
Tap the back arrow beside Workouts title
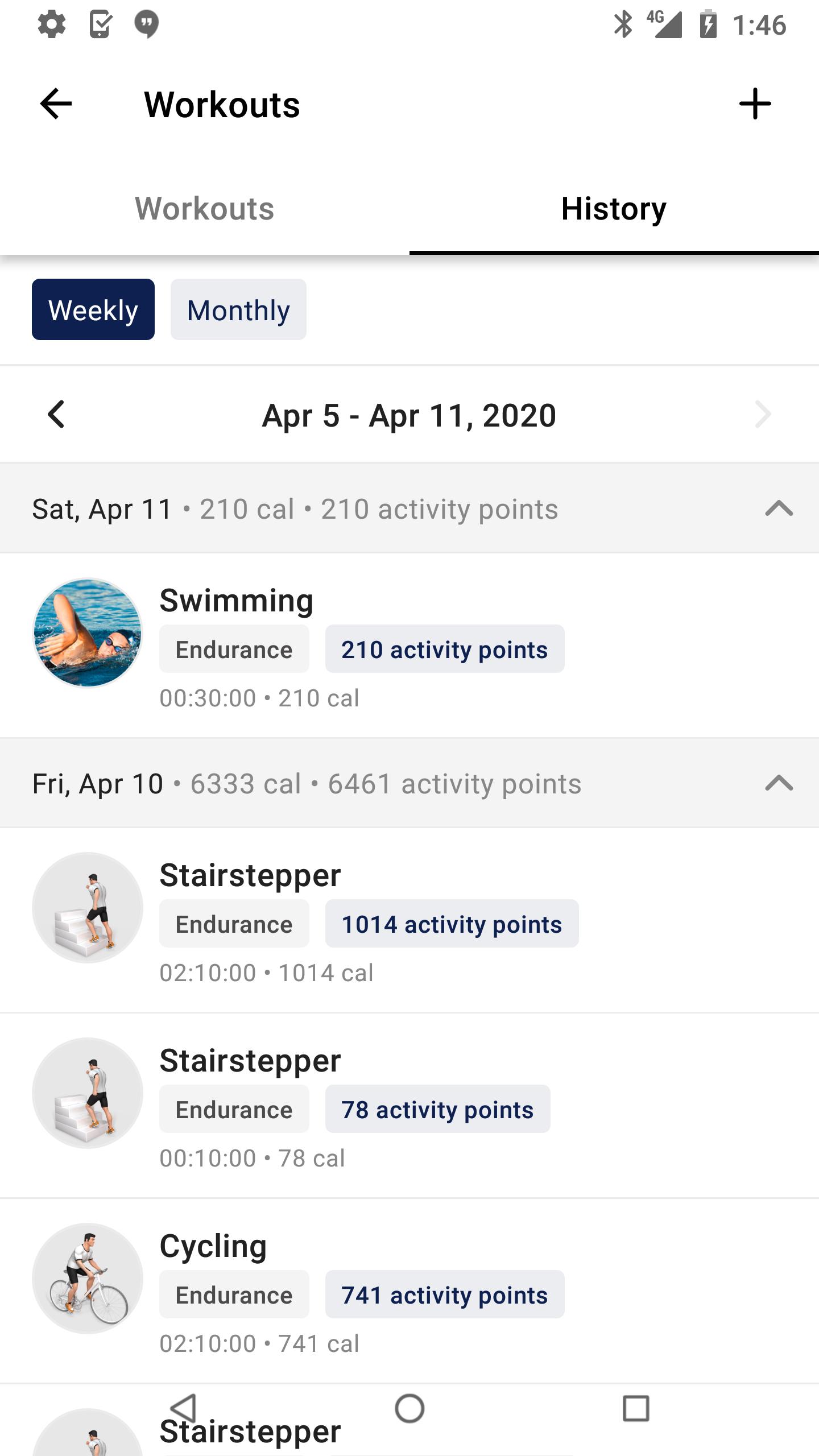coord(56,104)
